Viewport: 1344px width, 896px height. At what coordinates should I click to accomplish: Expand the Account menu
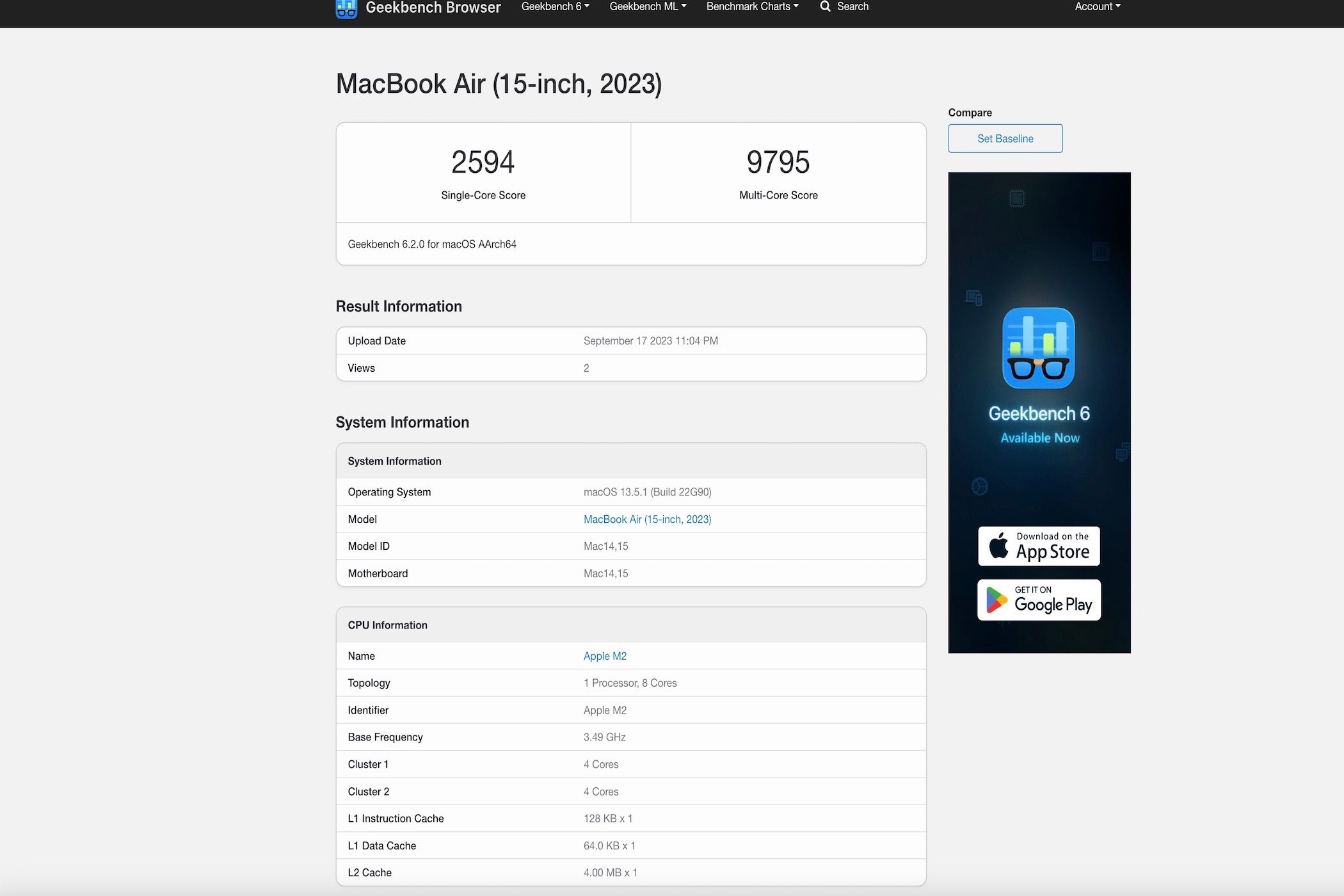point(1097,6)
